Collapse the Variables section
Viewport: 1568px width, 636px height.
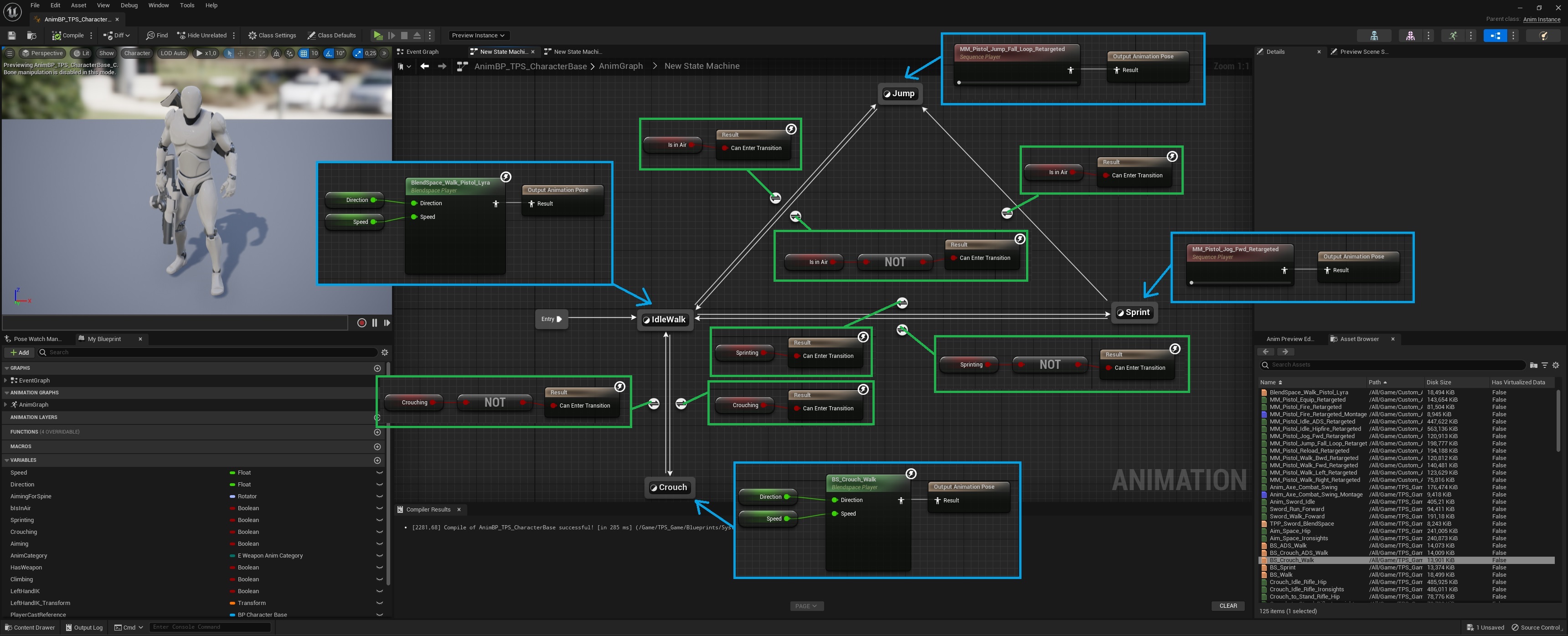point(7,460)
